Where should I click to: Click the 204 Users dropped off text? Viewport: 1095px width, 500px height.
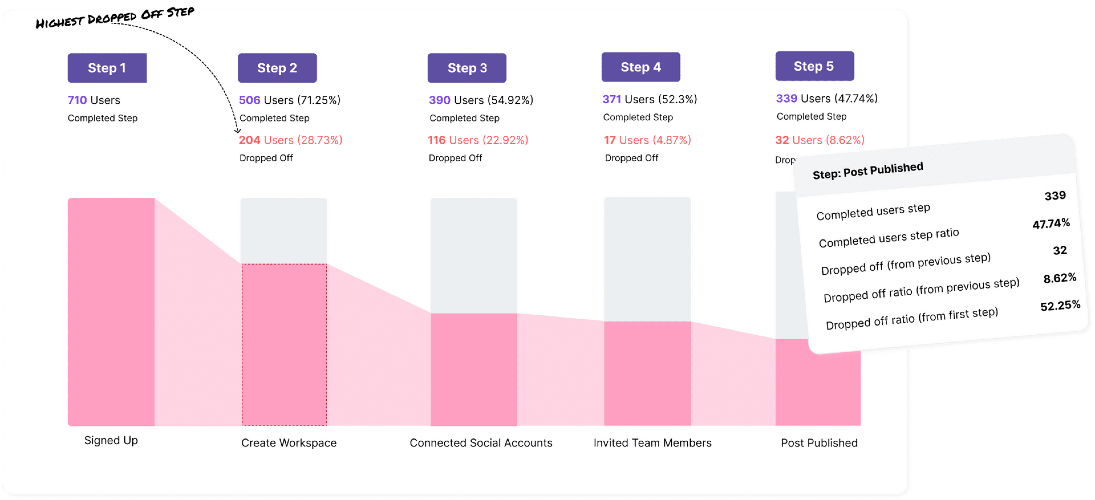pos(291,140)
